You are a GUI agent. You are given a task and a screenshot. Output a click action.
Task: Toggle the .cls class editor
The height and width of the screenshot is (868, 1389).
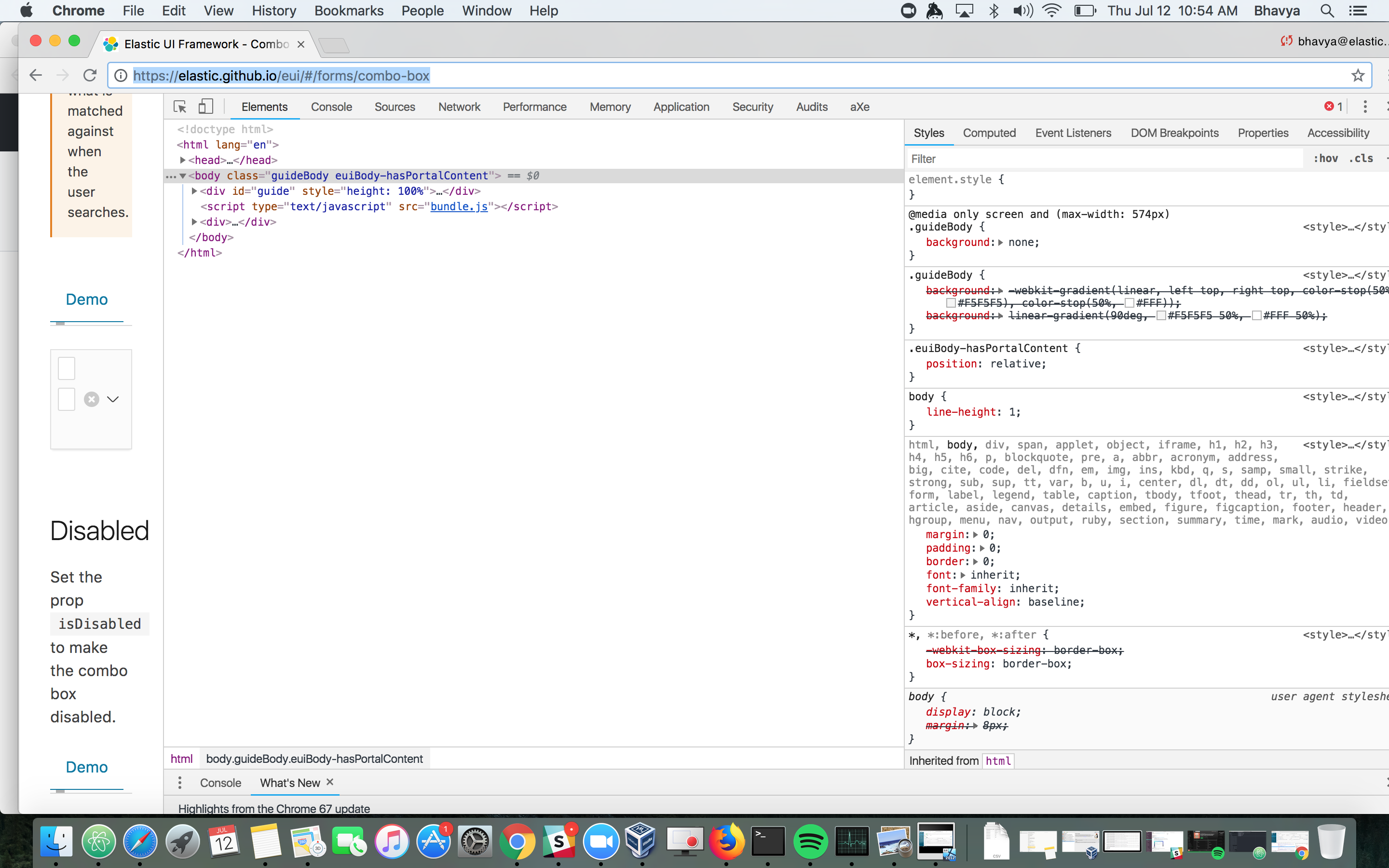pos(1361,159)
